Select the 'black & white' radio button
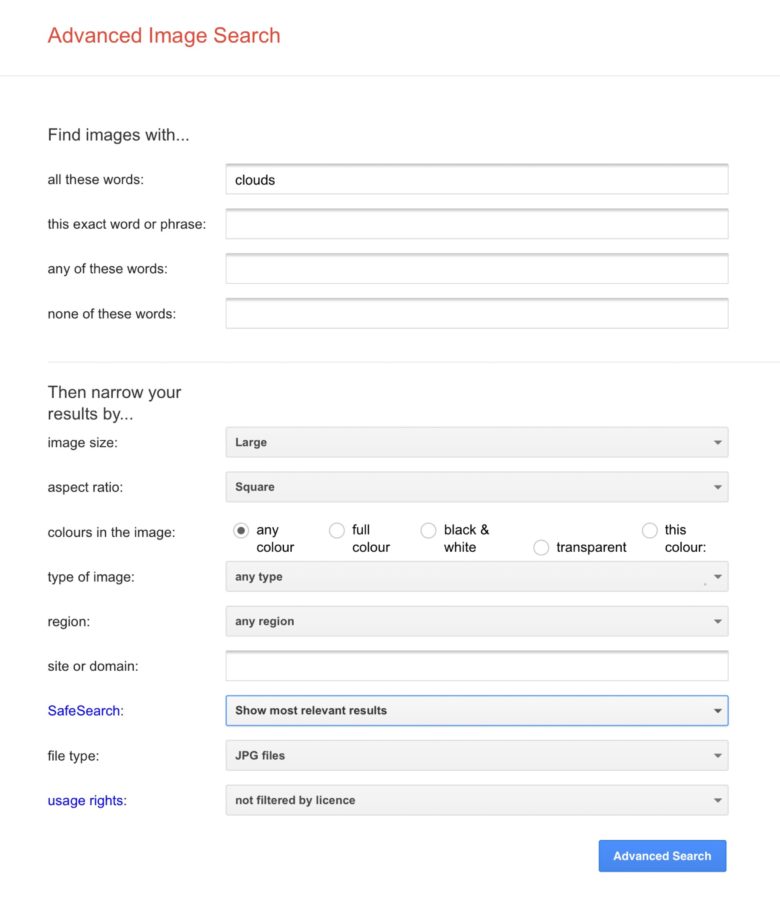The image size is (780, 899). click(428, 530)
